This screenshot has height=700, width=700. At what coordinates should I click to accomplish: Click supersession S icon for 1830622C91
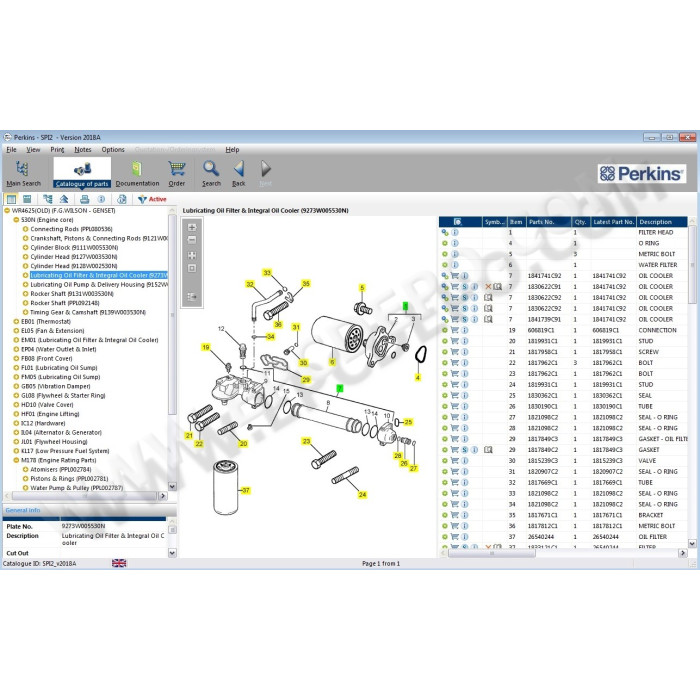click(x=465, y=287)
